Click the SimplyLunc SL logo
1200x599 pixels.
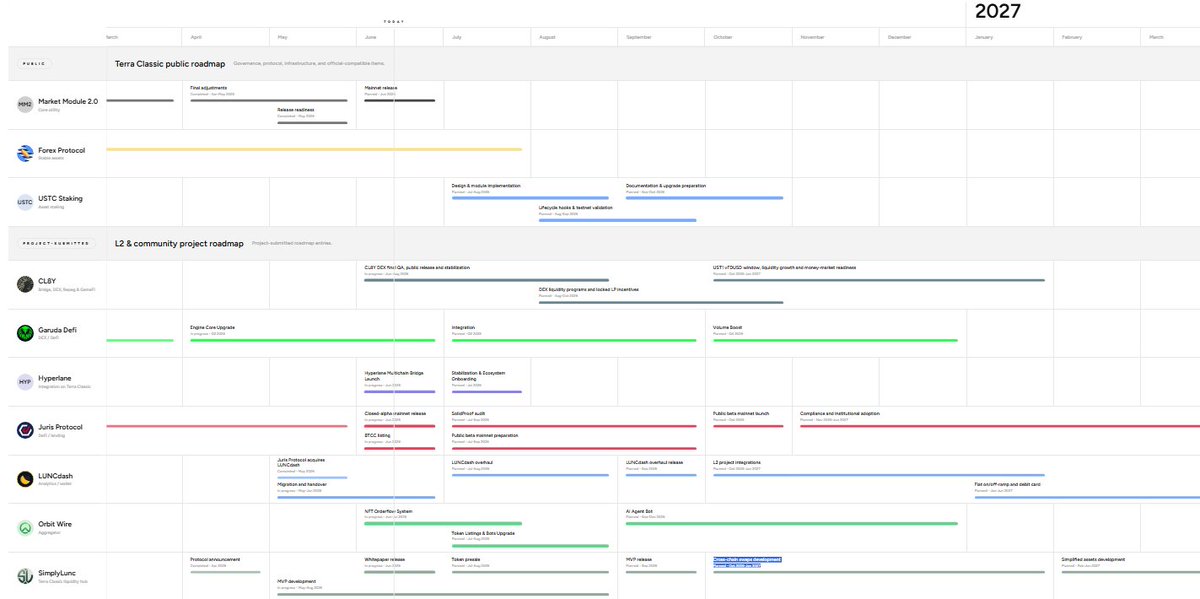tap(25, 576)
